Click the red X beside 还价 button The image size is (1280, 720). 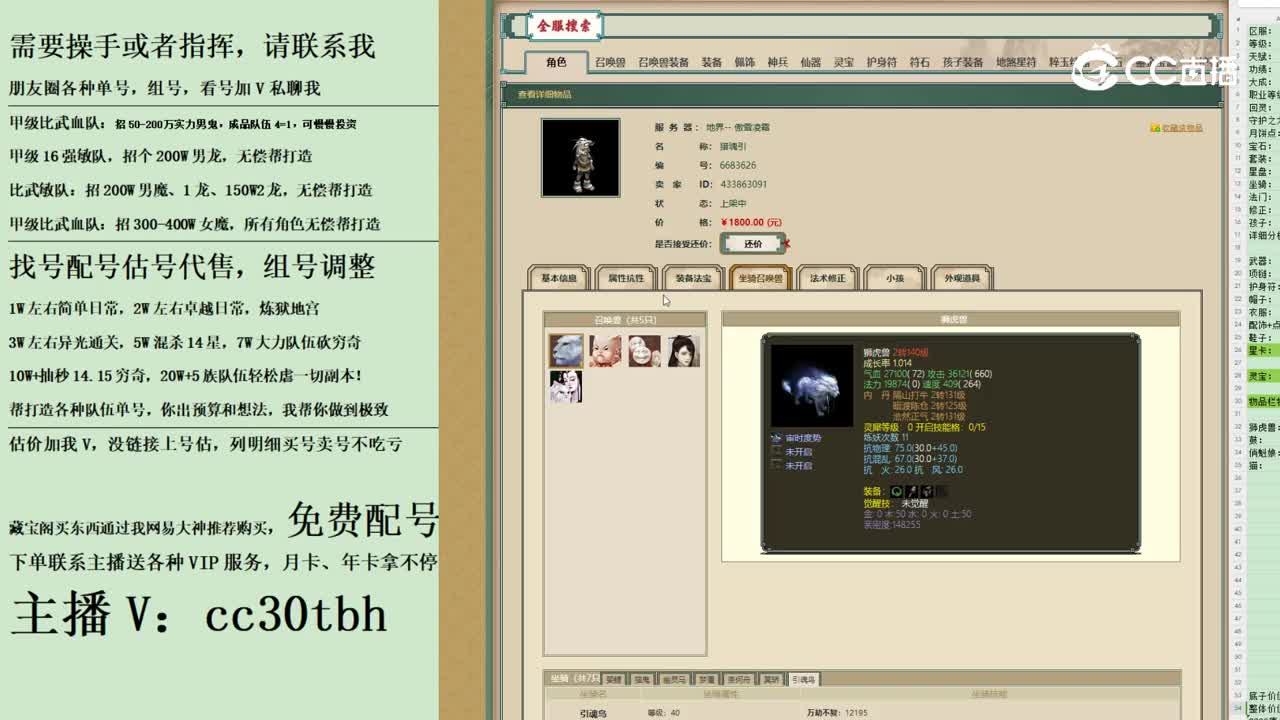coord(788,243)
